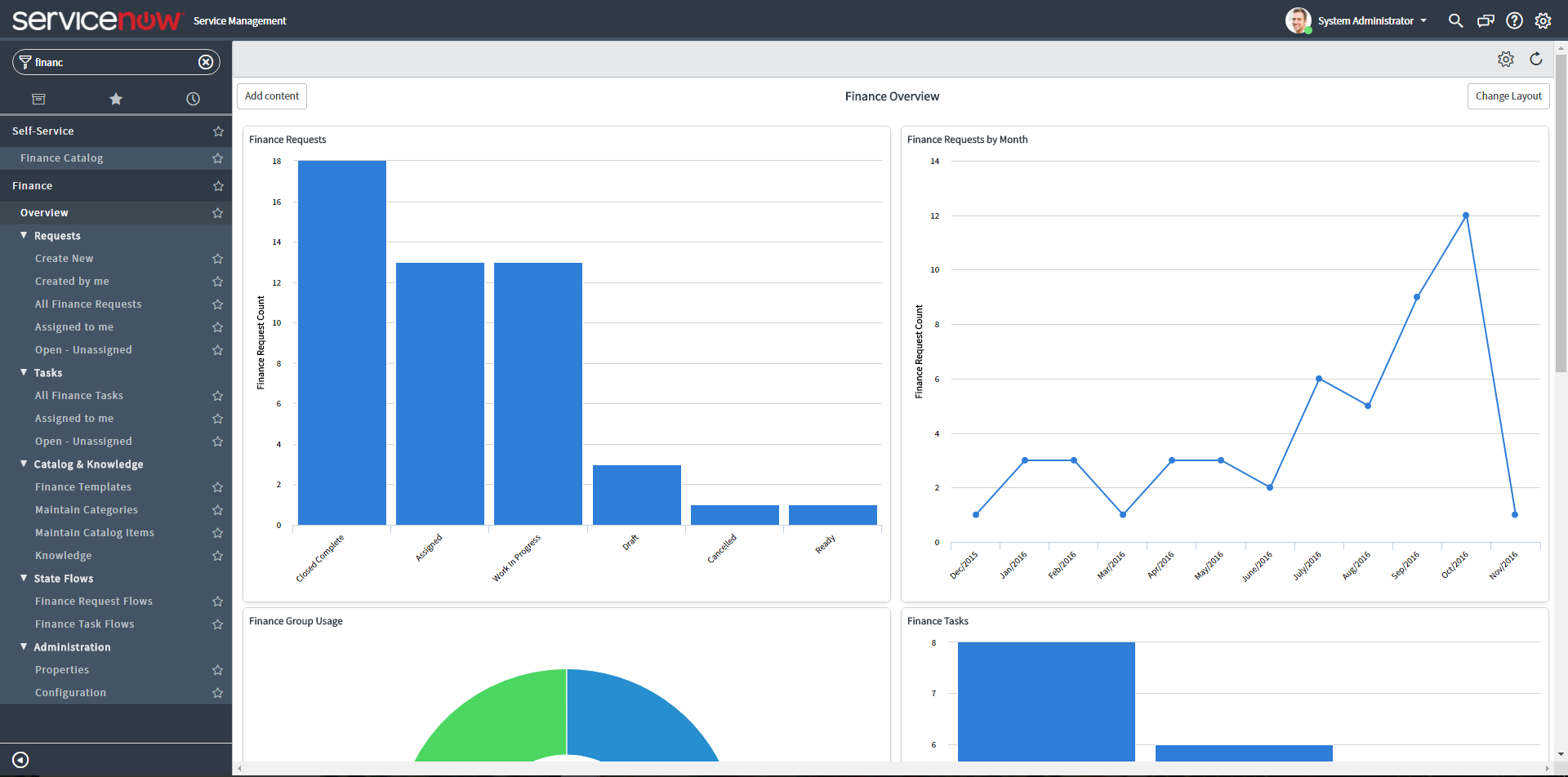Star Assigned to me under Tasks
This screenshot has height=777, width=1568.
[x=217, y=419]
